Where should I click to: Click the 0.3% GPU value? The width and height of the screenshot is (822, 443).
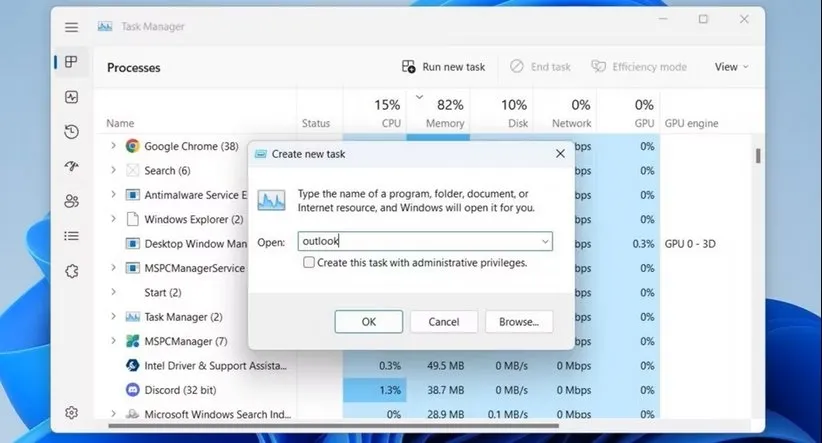tap(643, 244)
